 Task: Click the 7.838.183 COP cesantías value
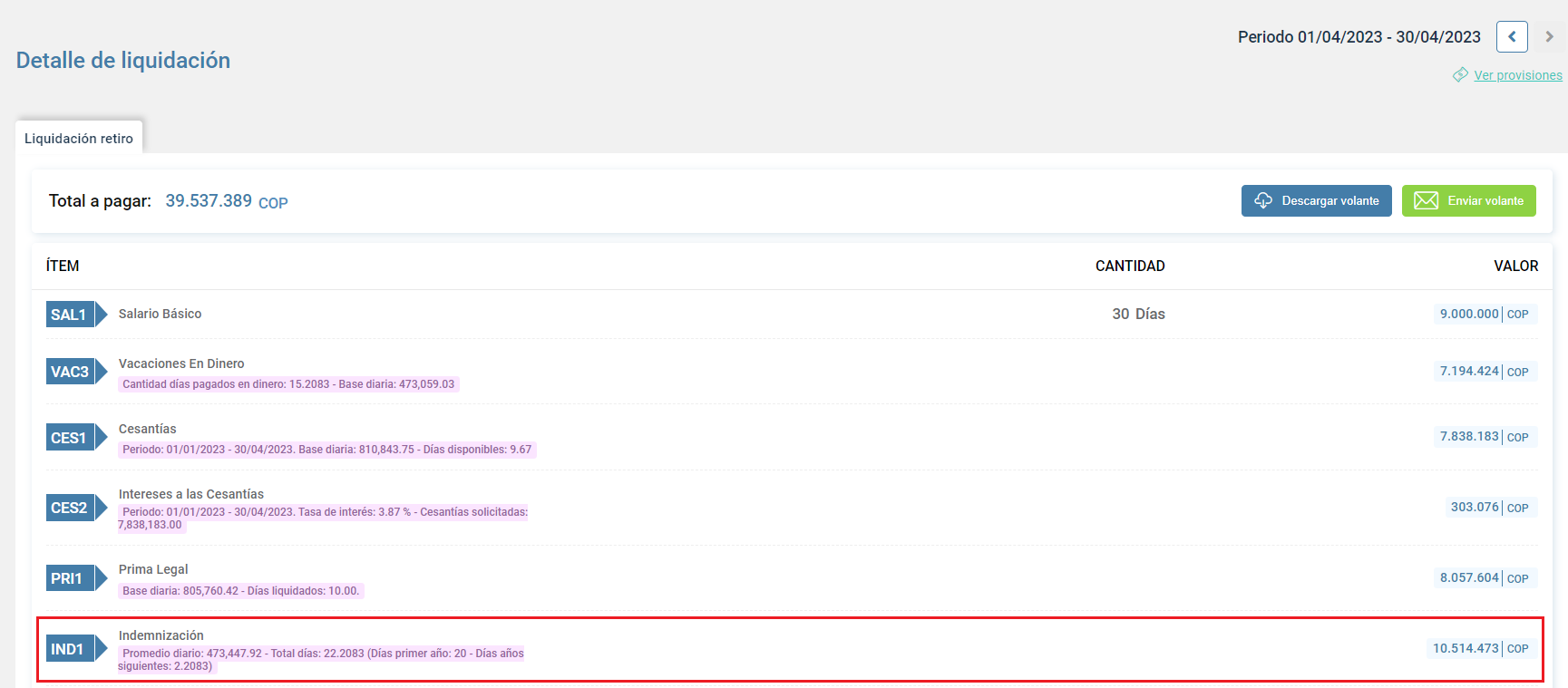click(1485, 436)
